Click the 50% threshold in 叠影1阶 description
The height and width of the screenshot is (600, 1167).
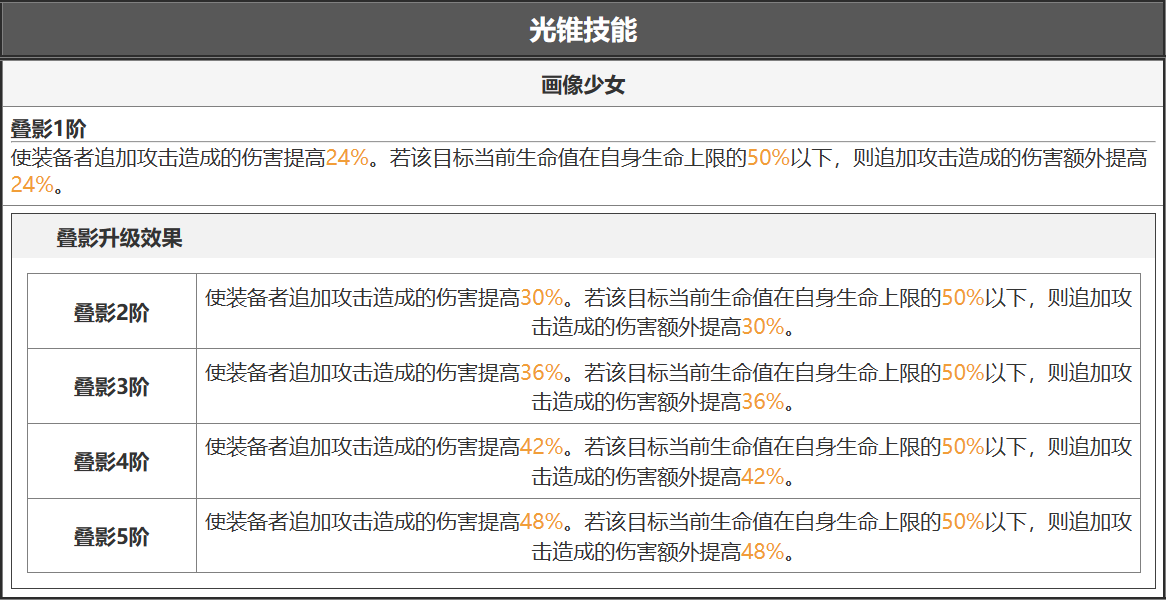pyautogui.click(x=768, y=158)
